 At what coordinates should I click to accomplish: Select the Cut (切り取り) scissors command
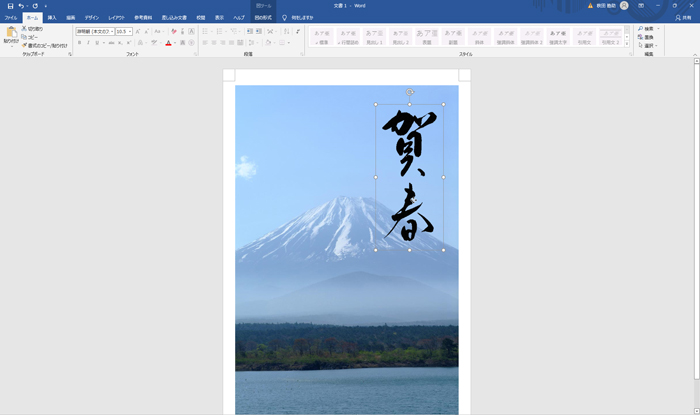[x=33, y=29]
